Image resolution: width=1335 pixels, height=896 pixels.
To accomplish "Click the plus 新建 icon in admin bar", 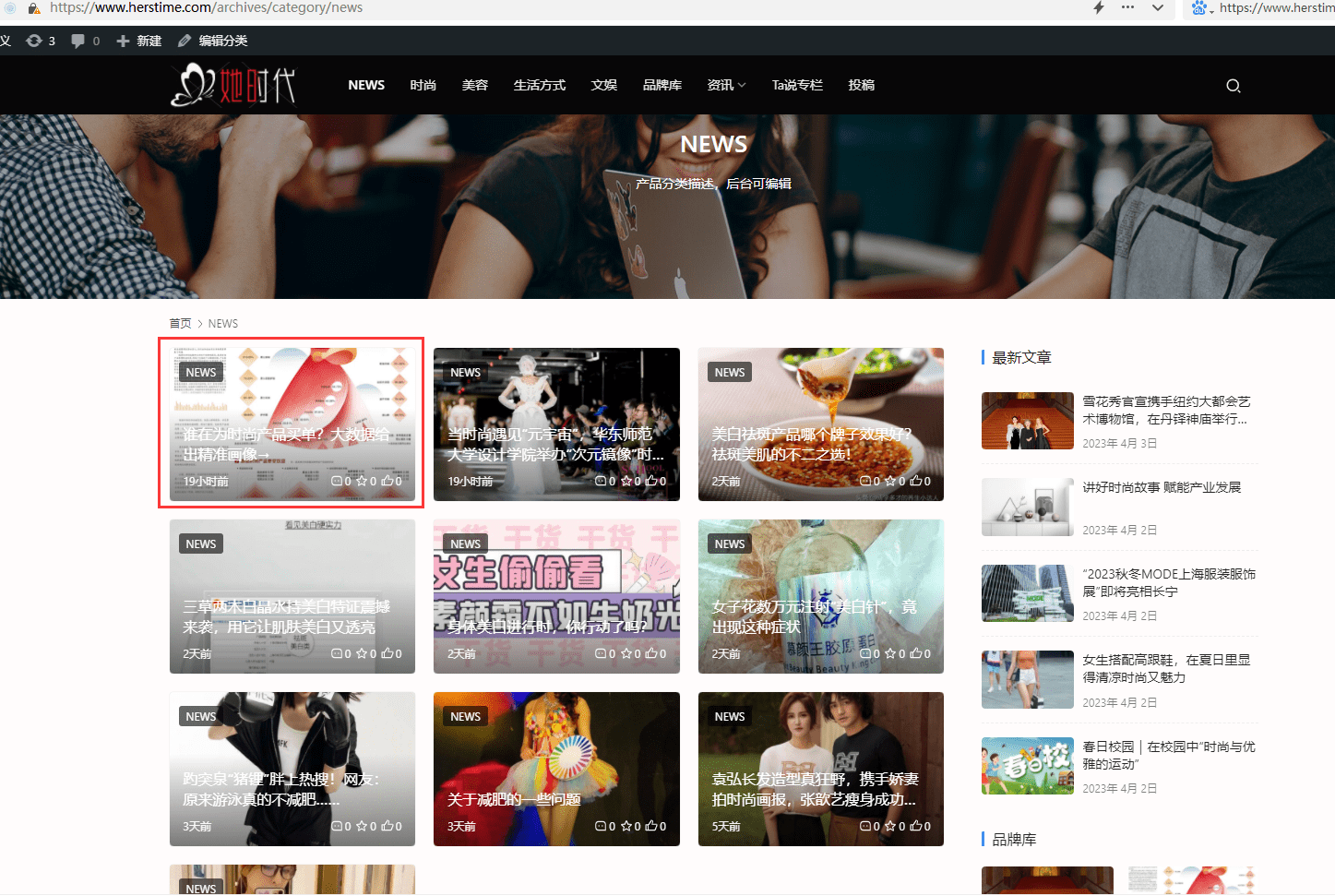I will (x=123, y=41).
